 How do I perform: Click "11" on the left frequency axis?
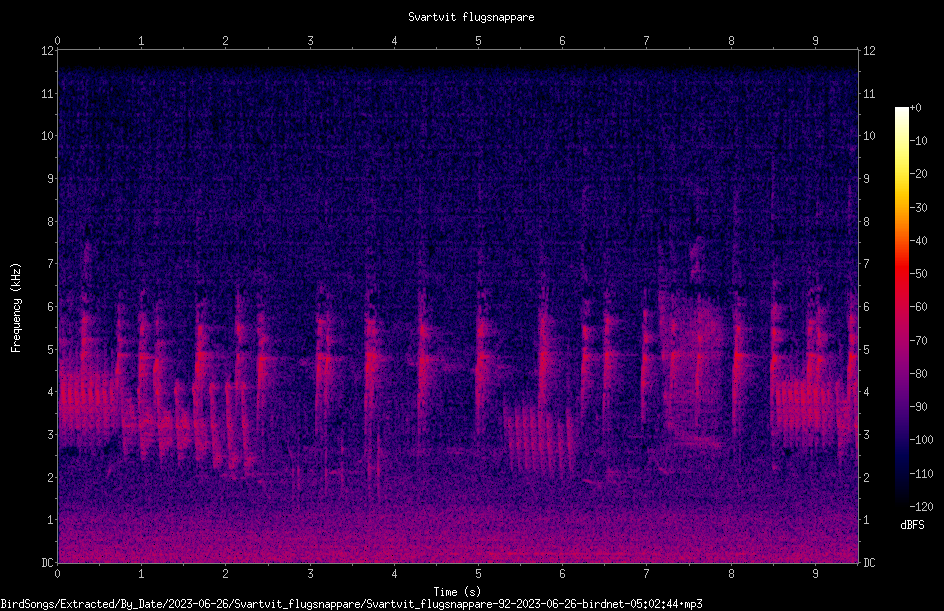tap(47, 93)
